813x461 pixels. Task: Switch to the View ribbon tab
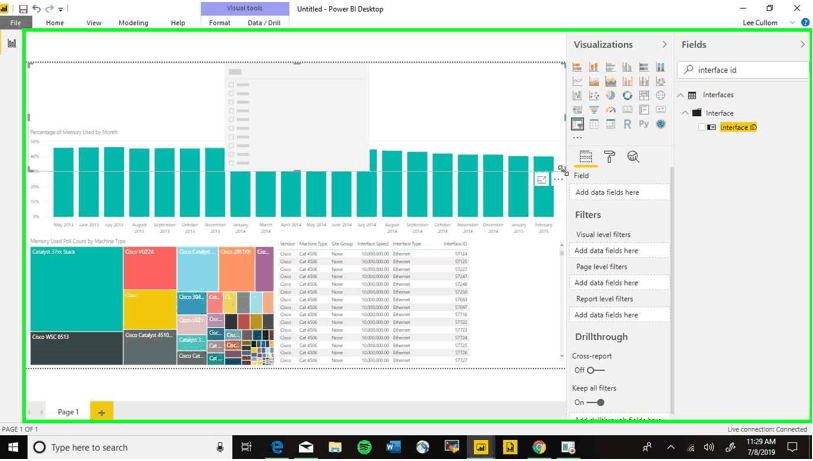pos(94,23)
